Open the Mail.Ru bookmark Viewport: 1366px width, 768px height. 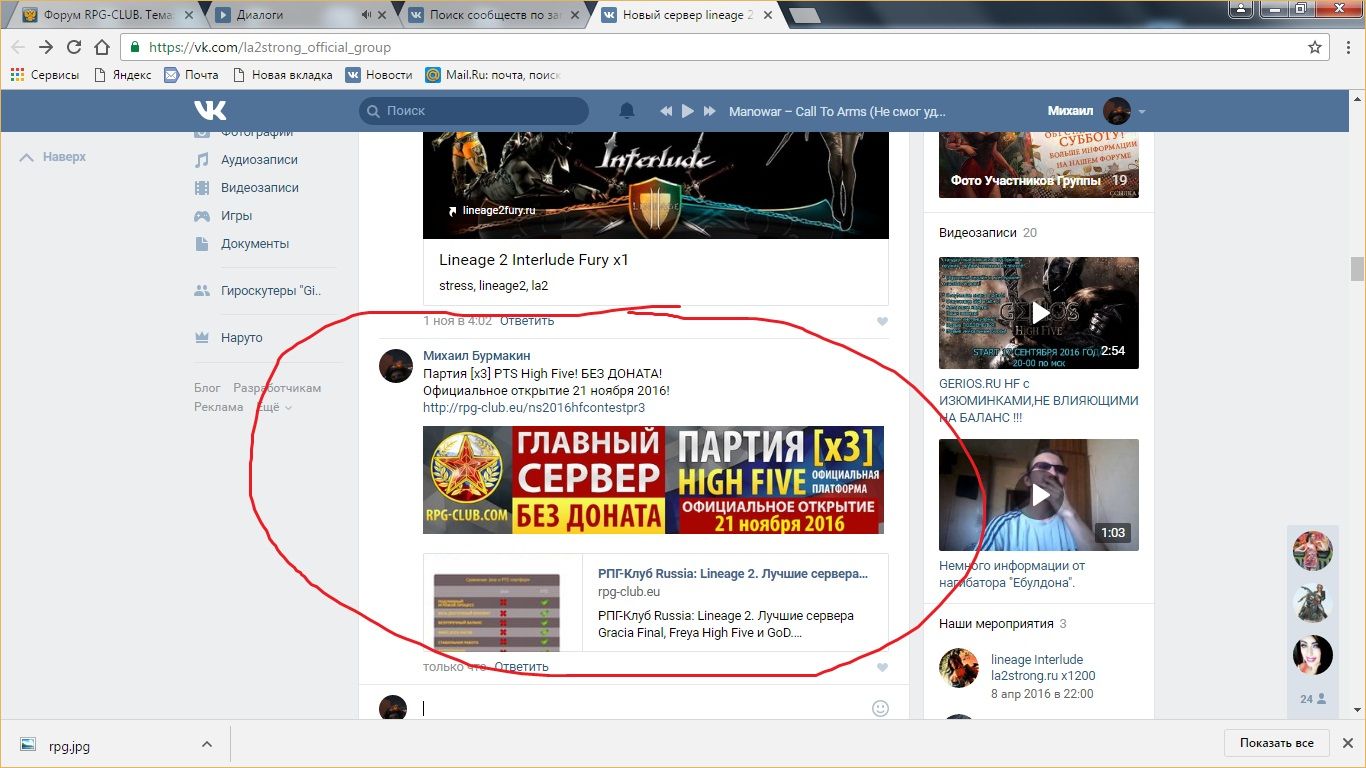[x=493, y=75]
